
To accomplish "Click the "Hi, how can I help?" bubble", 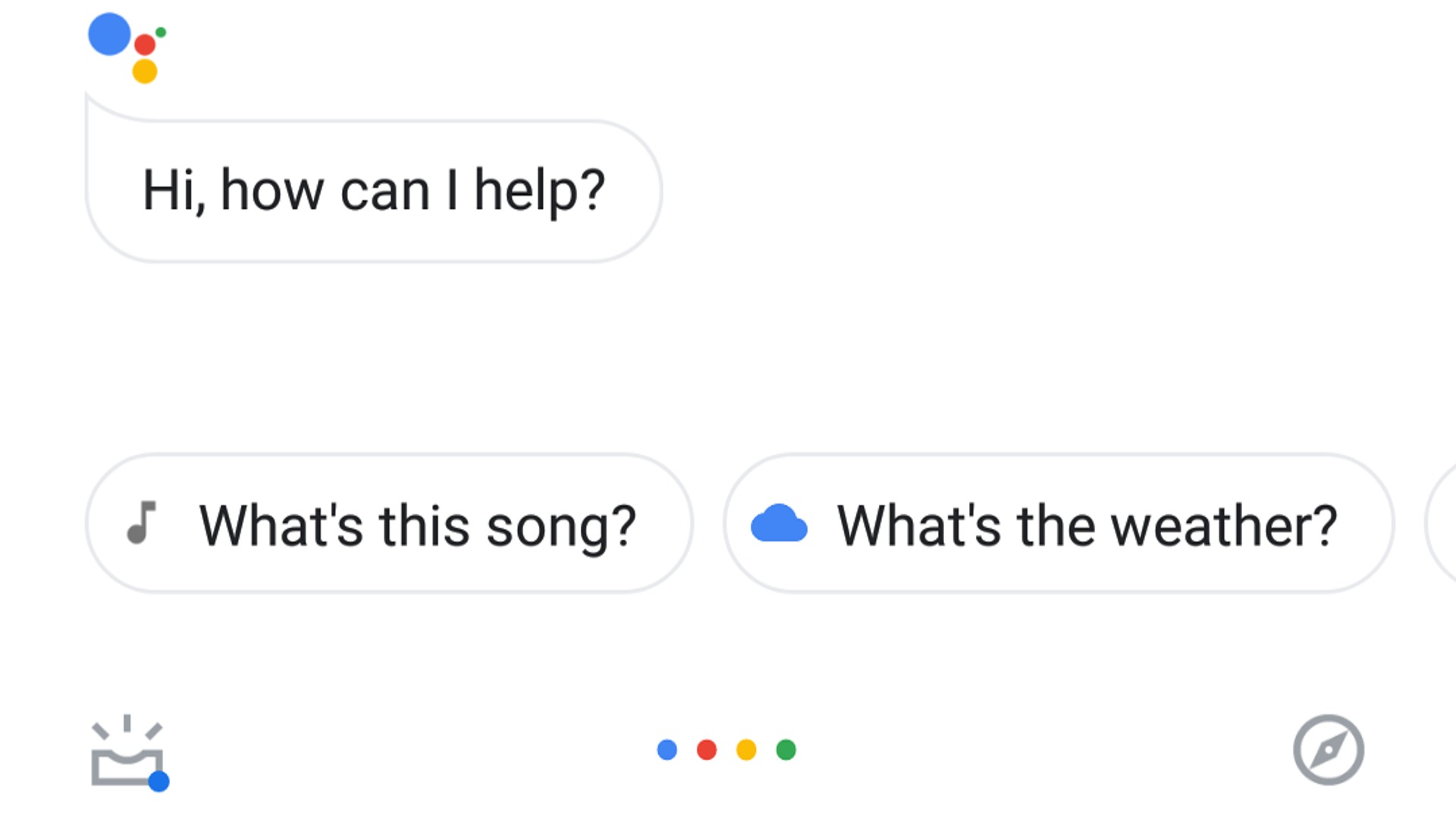I will (x=374, y=191).
